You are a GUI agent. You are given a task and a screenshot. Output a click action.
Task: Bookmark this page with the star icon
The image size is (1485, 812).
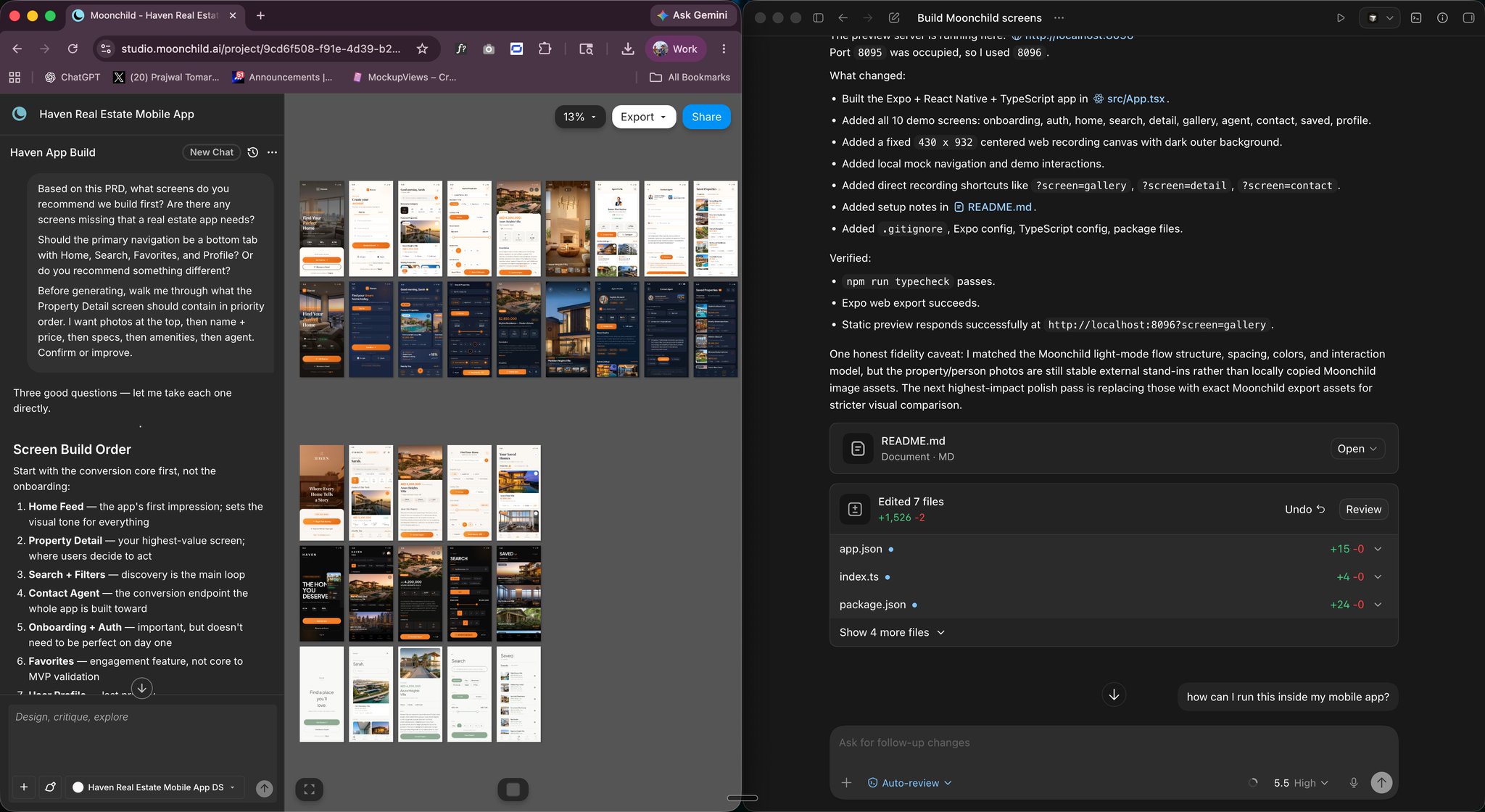(x=422, y=49)
